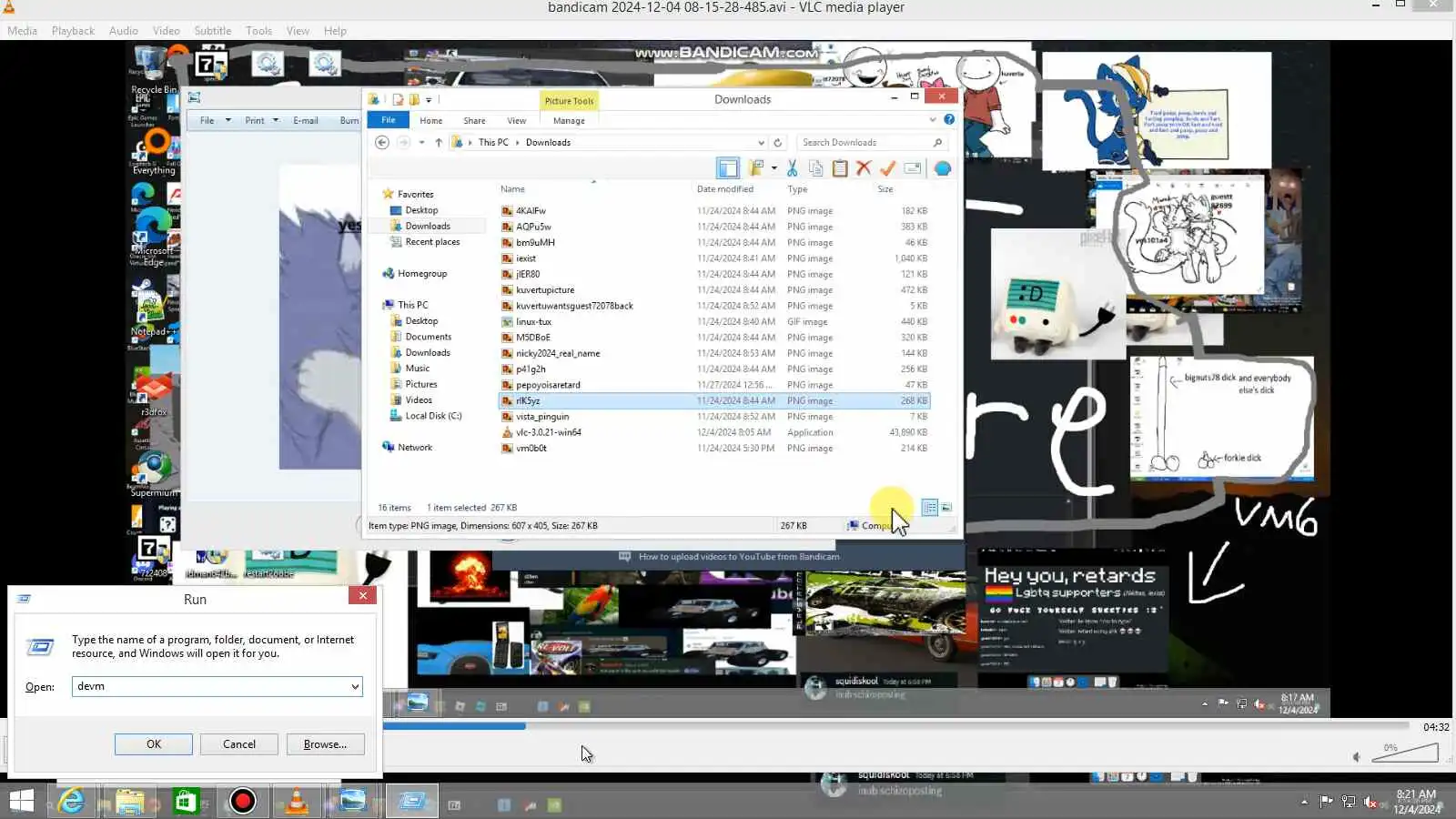Select the vista_pinguin file
The image size is (1456, 819).
pyautogui.click(x=541, y=417)
